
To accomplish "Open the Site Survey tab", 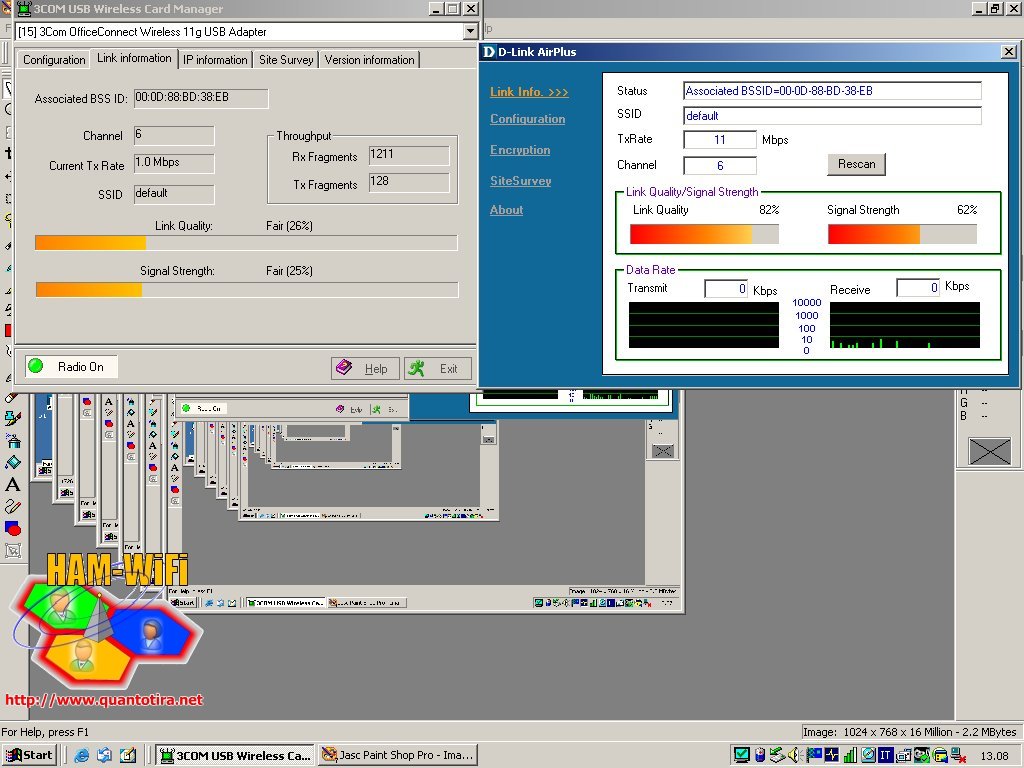I will [286, 59].
